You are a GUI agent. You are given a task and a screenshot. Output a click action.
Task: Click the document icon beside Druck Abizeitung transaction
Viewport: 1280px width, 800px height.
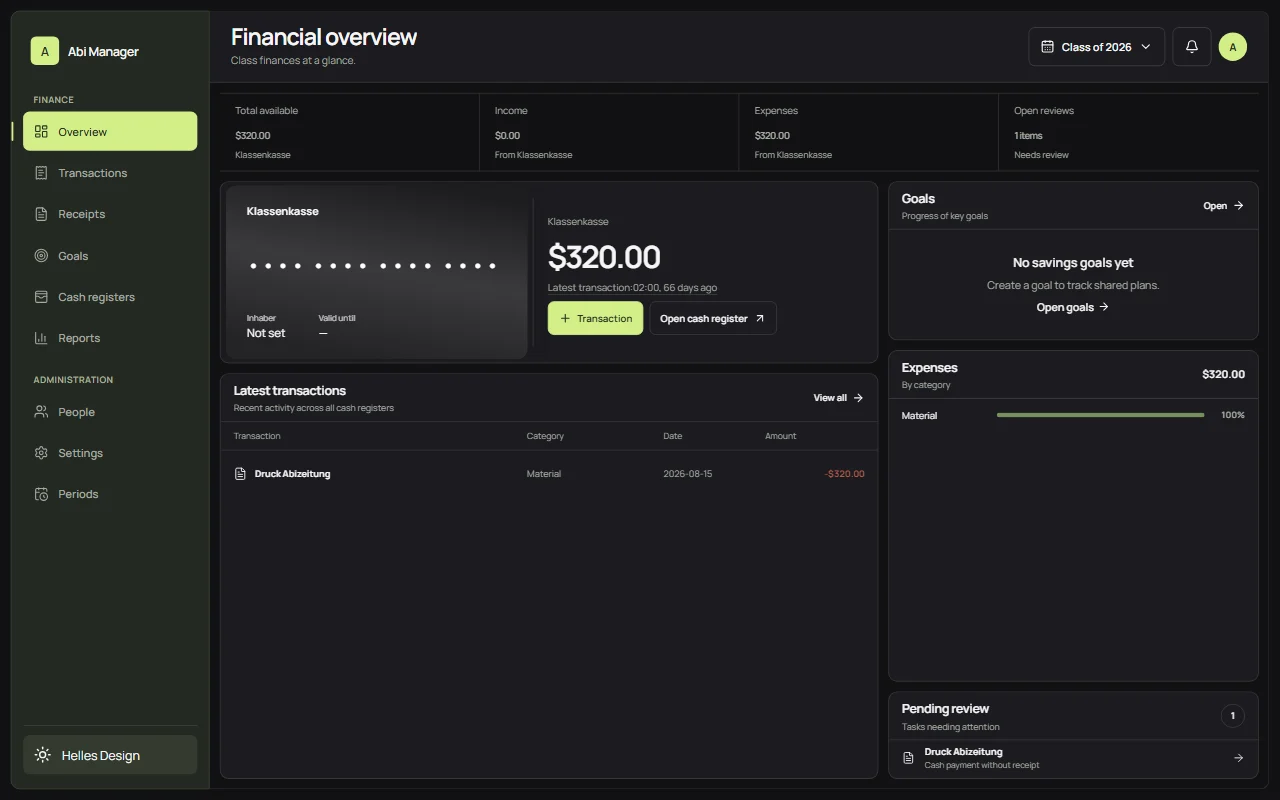tap(240, 473)
